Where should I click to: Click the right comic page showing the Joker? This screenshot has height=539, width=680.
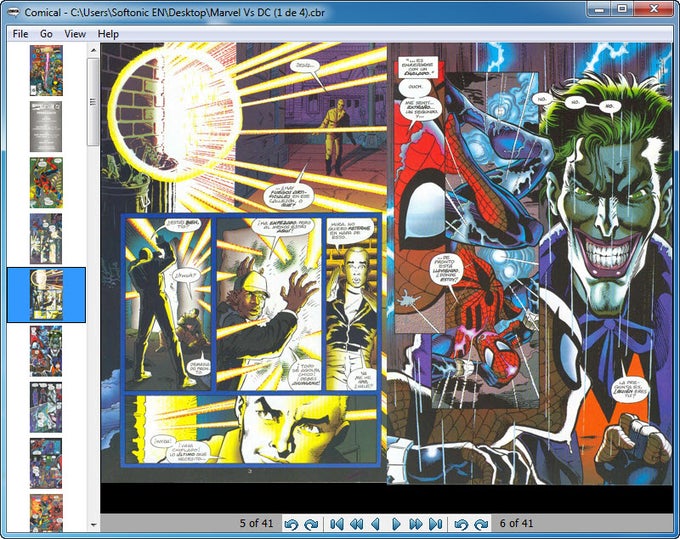pyautogui.click(x=530, y=263)
